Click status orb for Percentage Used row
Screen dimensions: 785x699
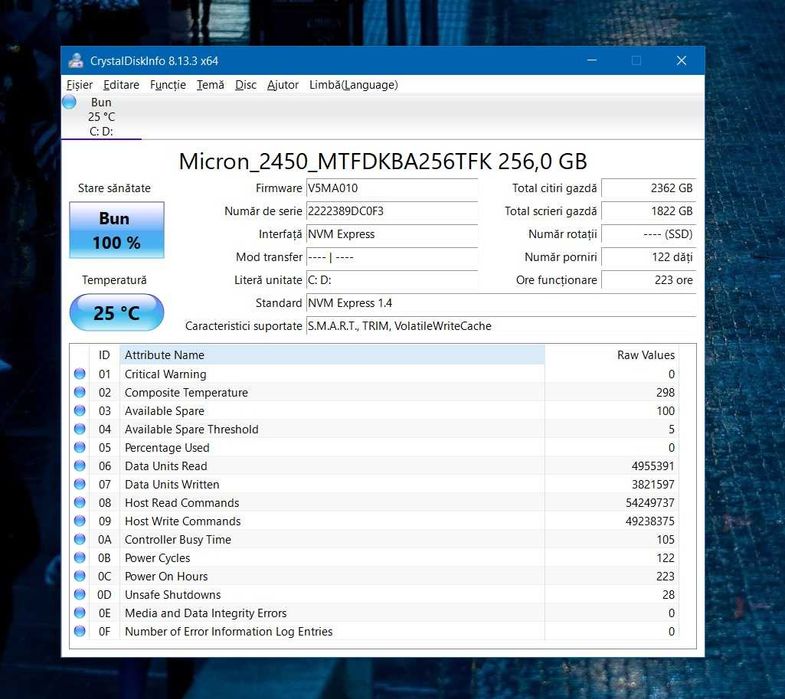click(x=80, y=447)
